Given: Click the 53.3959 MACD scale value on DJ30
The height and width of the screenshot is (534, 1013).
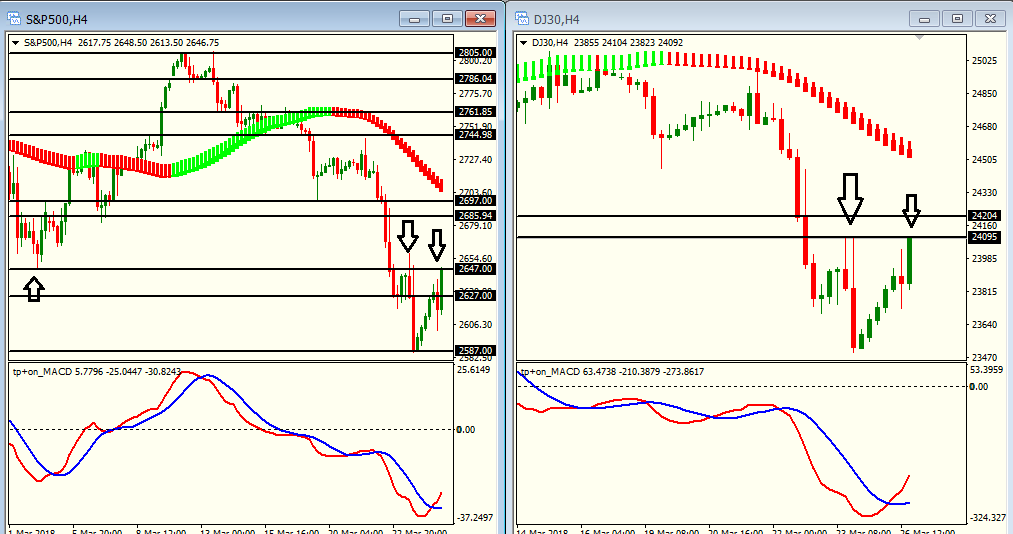Looking at the screenshot, I should pos(988,370).
